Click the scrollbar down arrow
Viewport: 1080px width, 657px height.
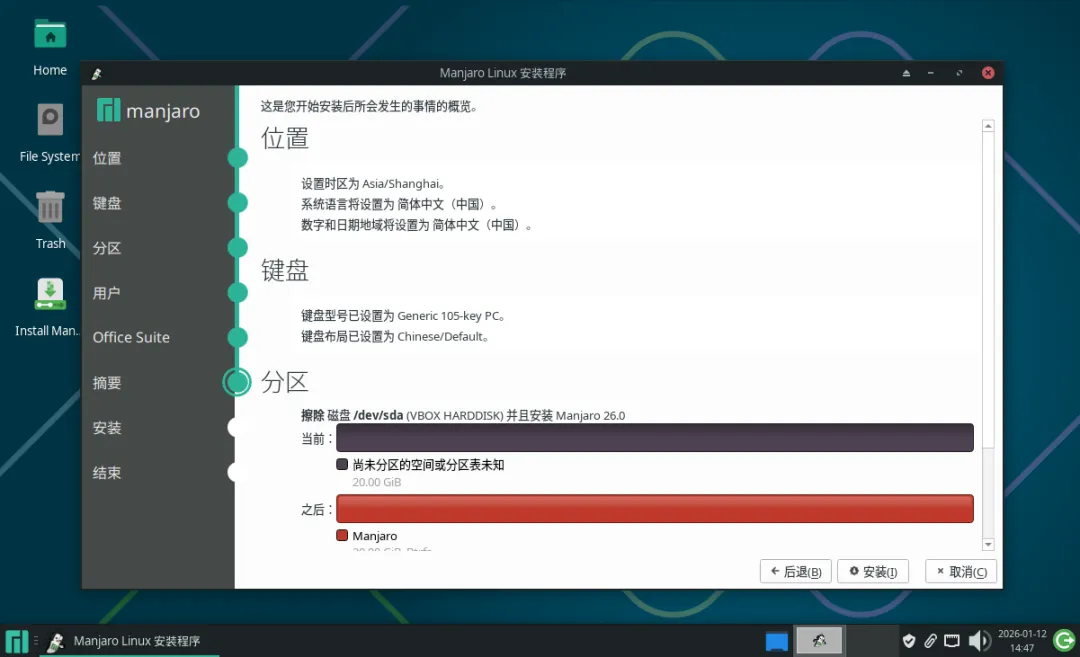click(x=988, y=542)
